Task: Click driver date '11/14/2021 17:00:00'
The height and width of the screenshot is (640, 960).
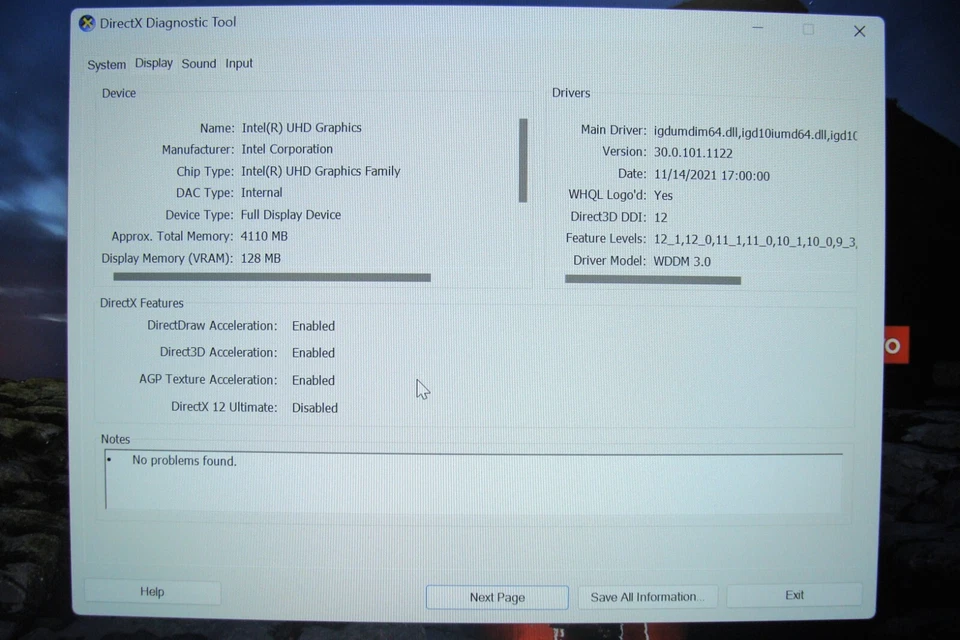Action: click(x=711, y=175)
